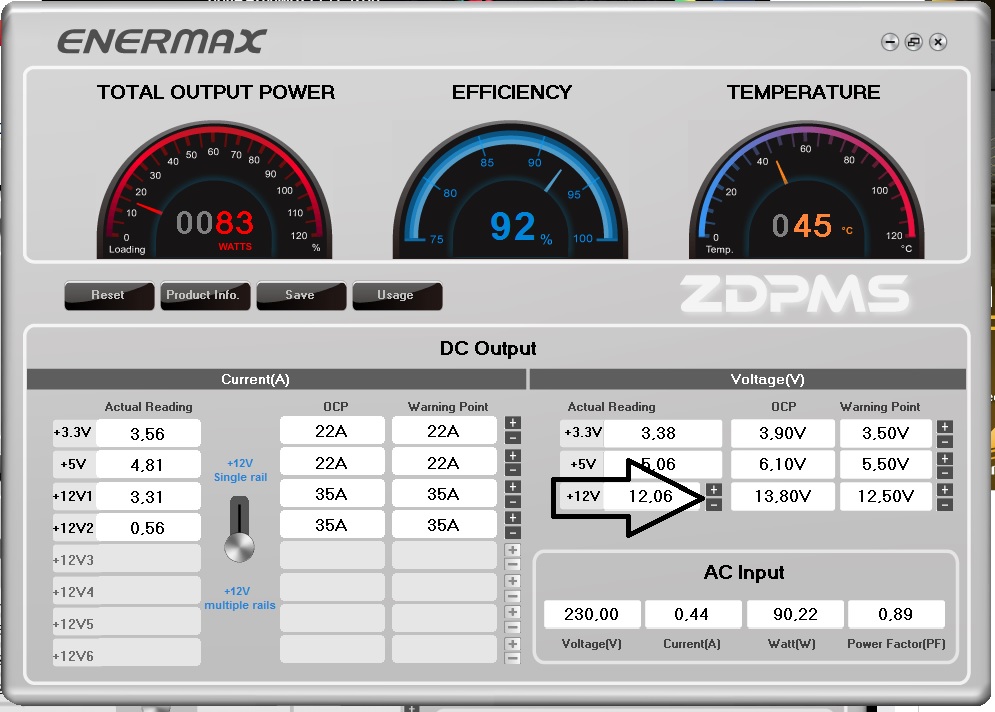The width and height of the screenshot is (995, 712).
Task: Lower +12V actual voltage with minus
Action: [x=714, y=504]
